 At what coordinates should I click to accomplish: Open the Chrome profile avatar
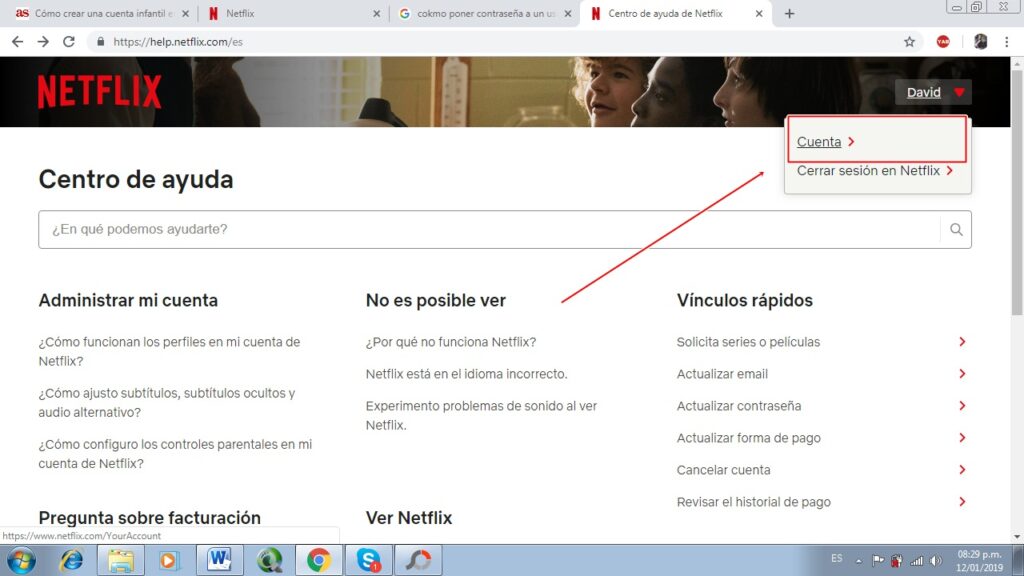[980, 42]
